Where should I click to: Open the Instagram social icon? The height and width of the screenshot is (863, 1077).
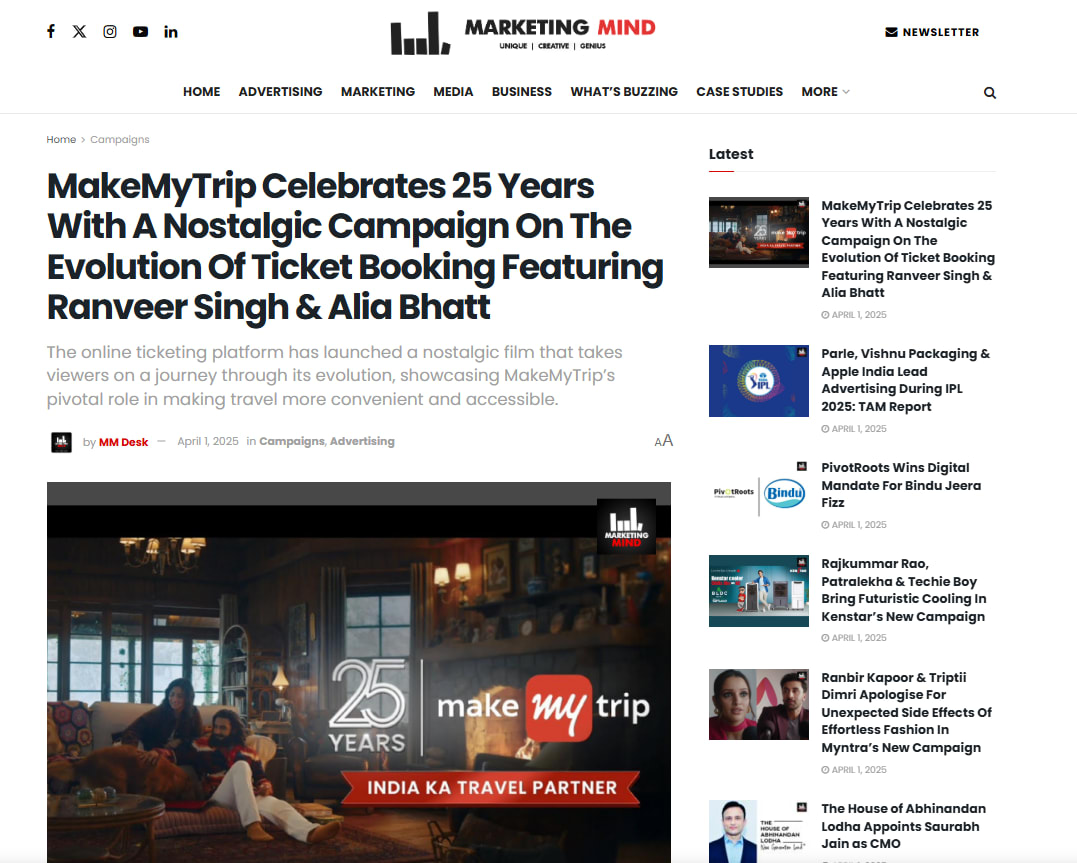click(110, 32)
